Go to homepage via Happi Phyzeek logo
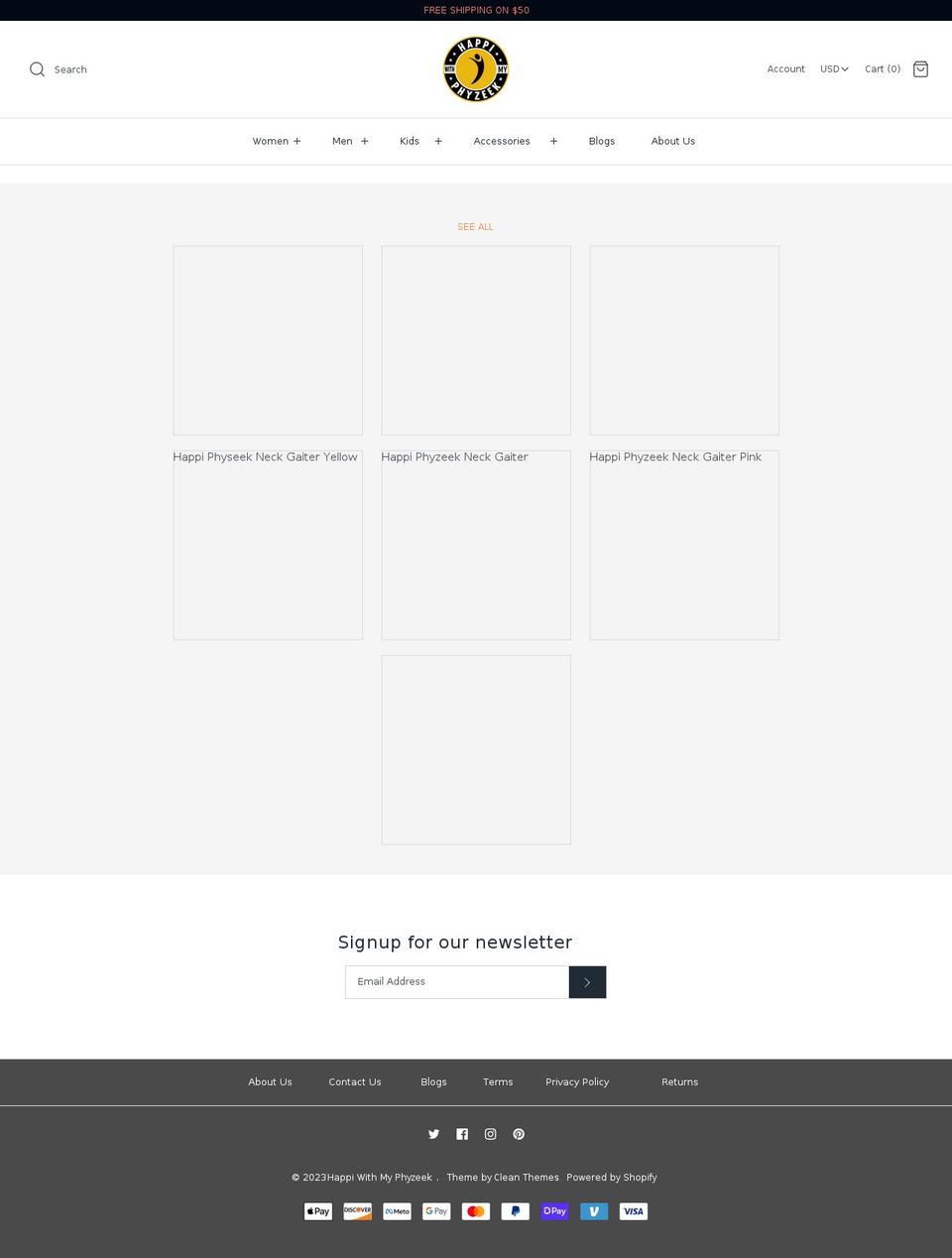Viewport: 952px width, 1258px height. tap(476, 69)
